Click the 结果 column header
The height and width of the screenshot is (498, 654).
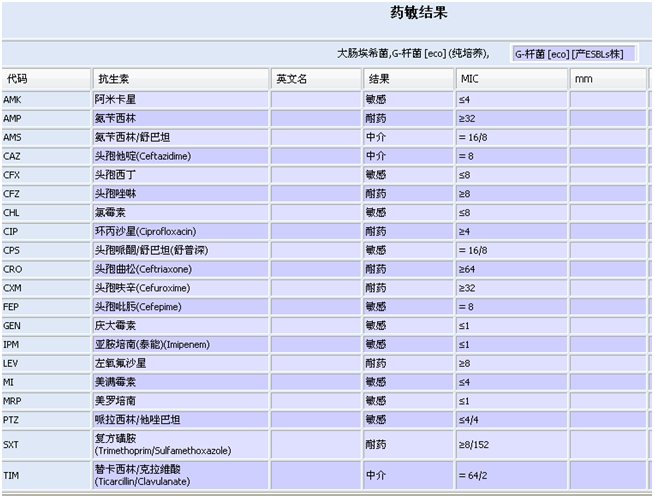pyautogui.click(x=408, y=78)
